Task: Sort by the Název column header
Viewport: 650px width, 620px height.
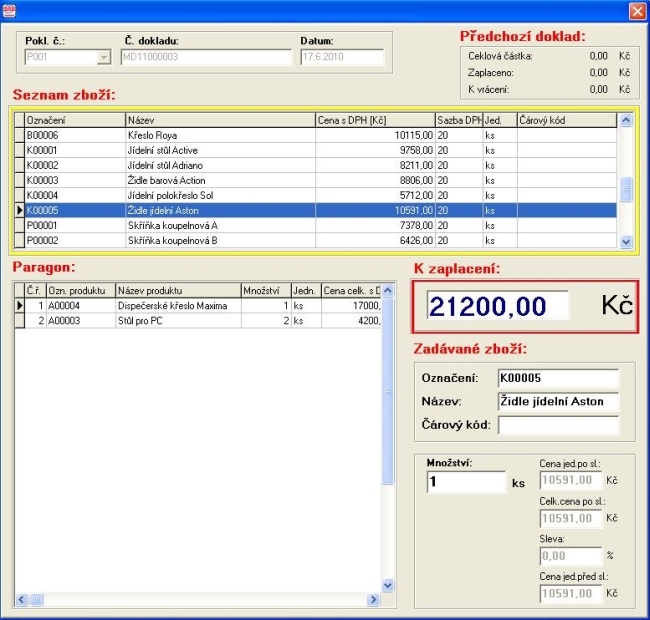Action: pos(220,120)
